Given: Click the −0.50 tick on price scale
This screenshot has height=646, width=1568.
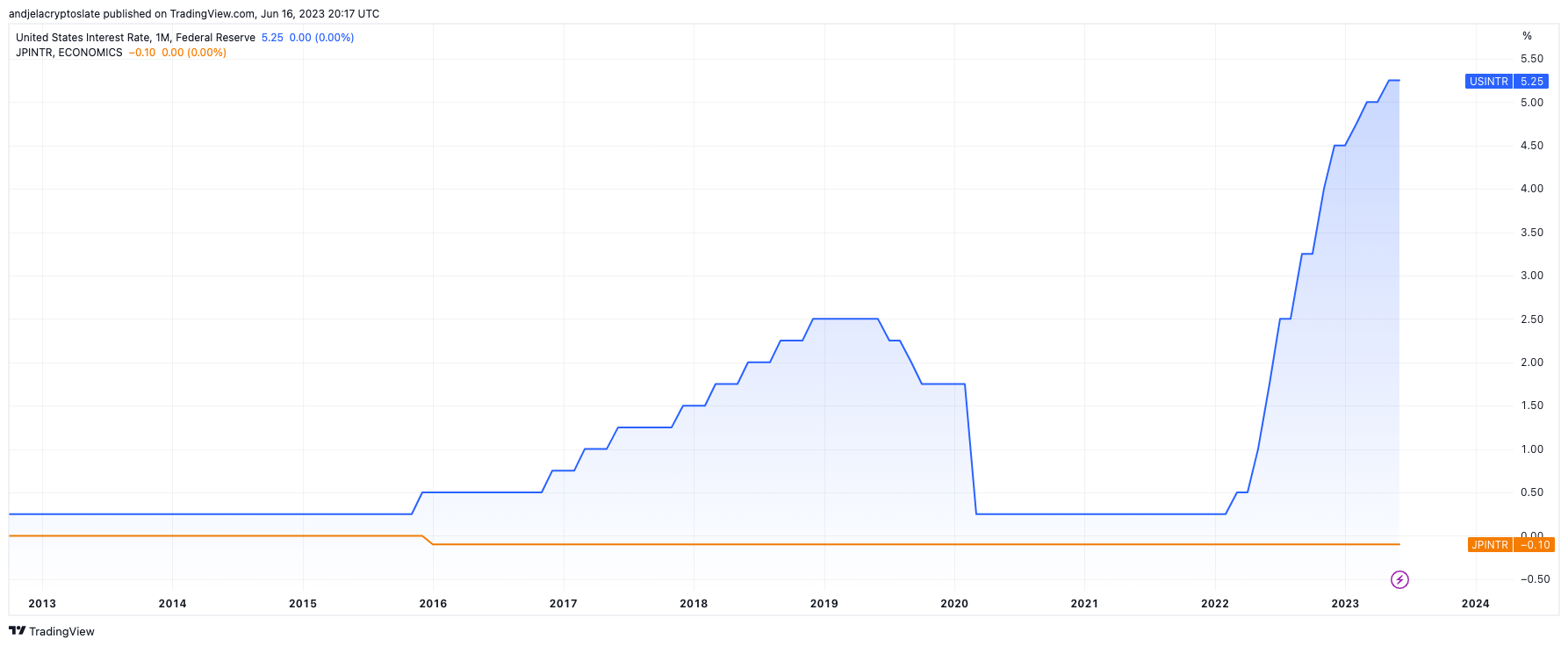Looking at the screenshot, I should (1536, 579).
